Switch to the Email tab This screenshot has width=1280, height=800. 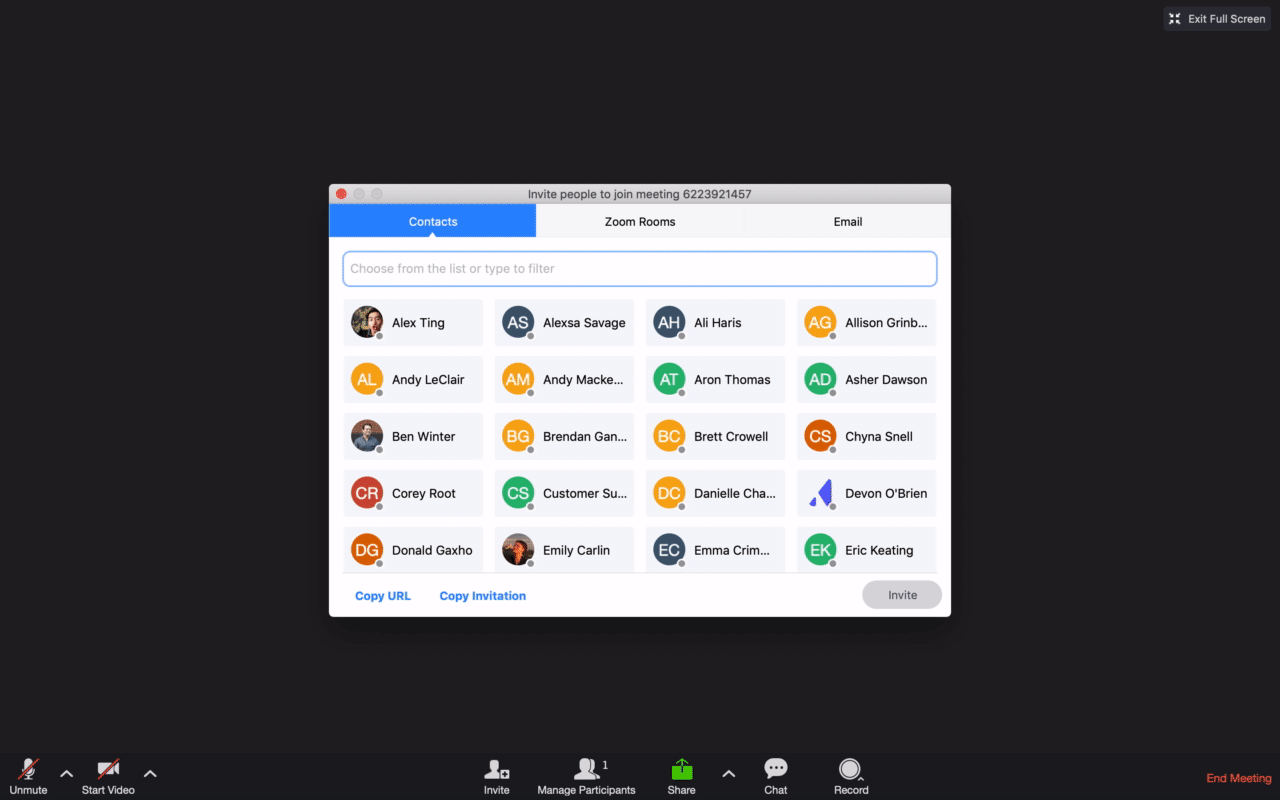(848, 221)
